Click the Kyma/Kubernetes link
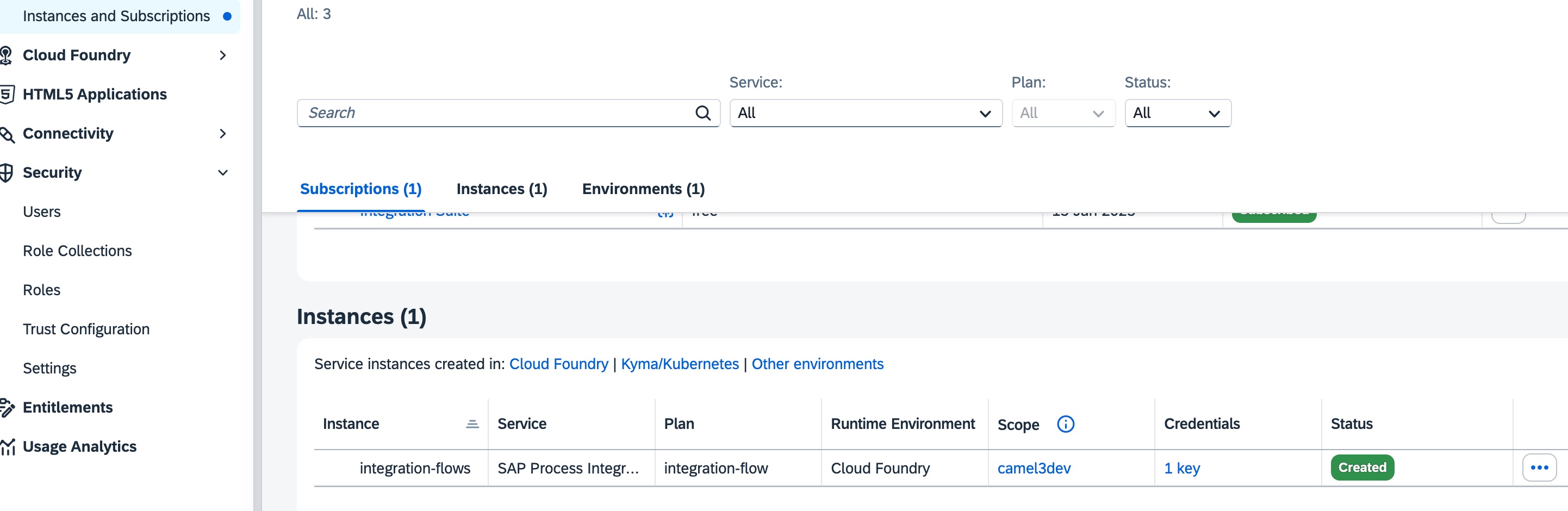 click(679, 364)
